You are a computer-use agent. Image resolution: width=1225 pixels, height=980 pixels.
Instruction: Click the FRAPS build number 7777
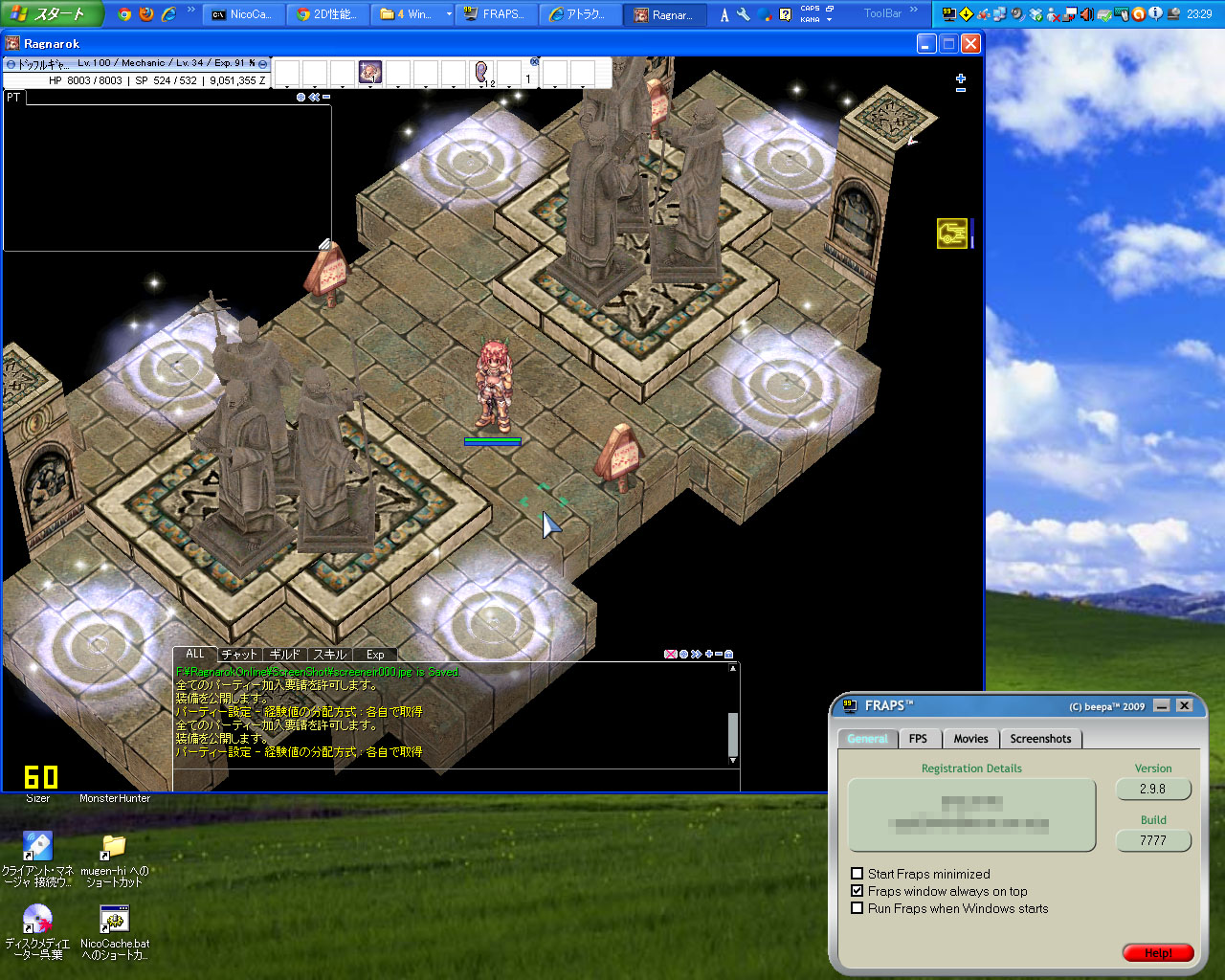tap(1153, 841)
